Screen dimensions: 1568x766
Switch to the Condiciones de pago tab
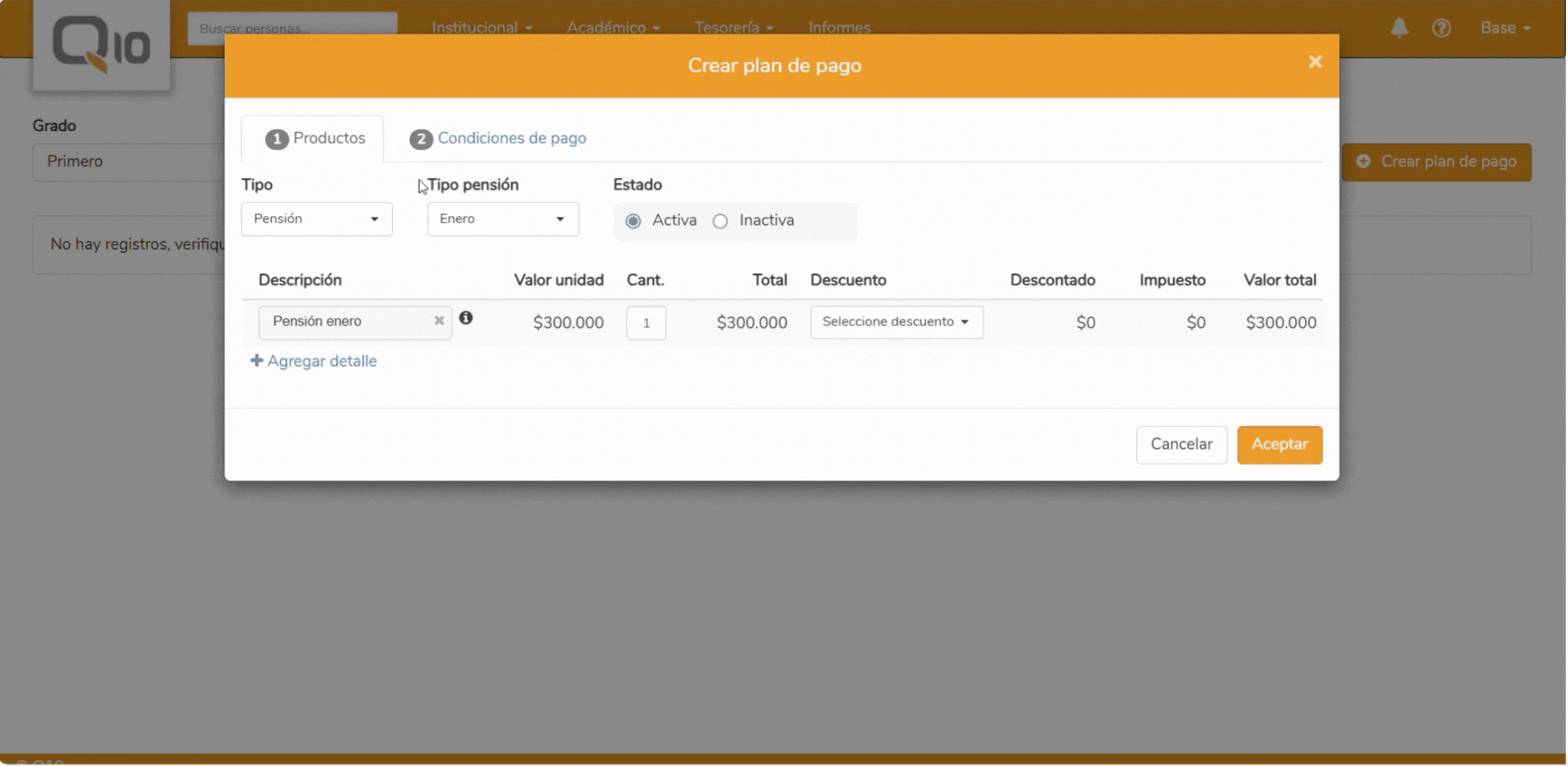pyautogui.click(x=511, y=139)
